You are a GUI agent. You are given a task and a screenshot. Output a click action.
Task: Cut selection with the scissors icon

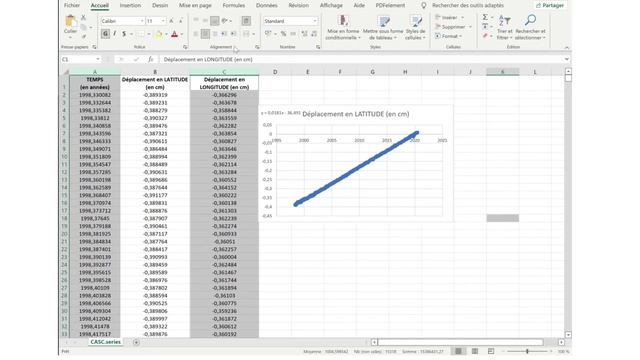pos(83,18)
